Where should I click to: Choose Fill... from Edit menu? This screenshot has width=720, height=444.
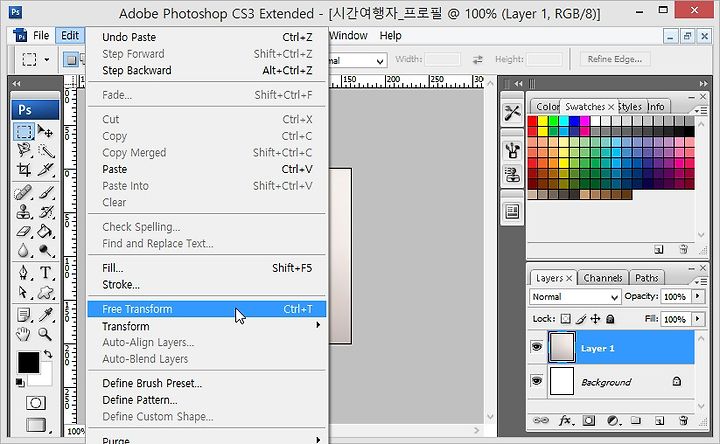[207, 268]
